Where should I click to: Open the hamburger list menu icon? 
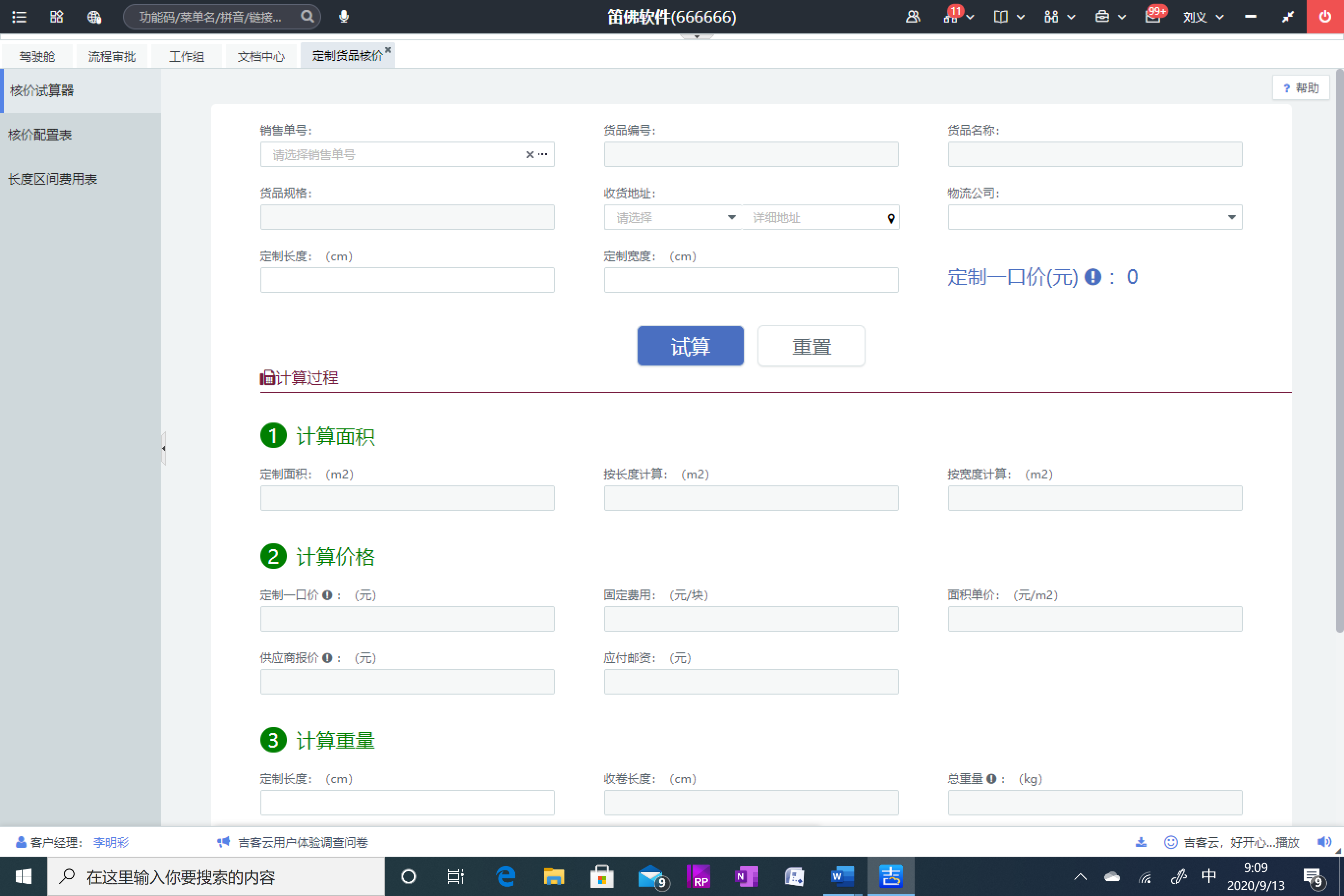(19, 17)
